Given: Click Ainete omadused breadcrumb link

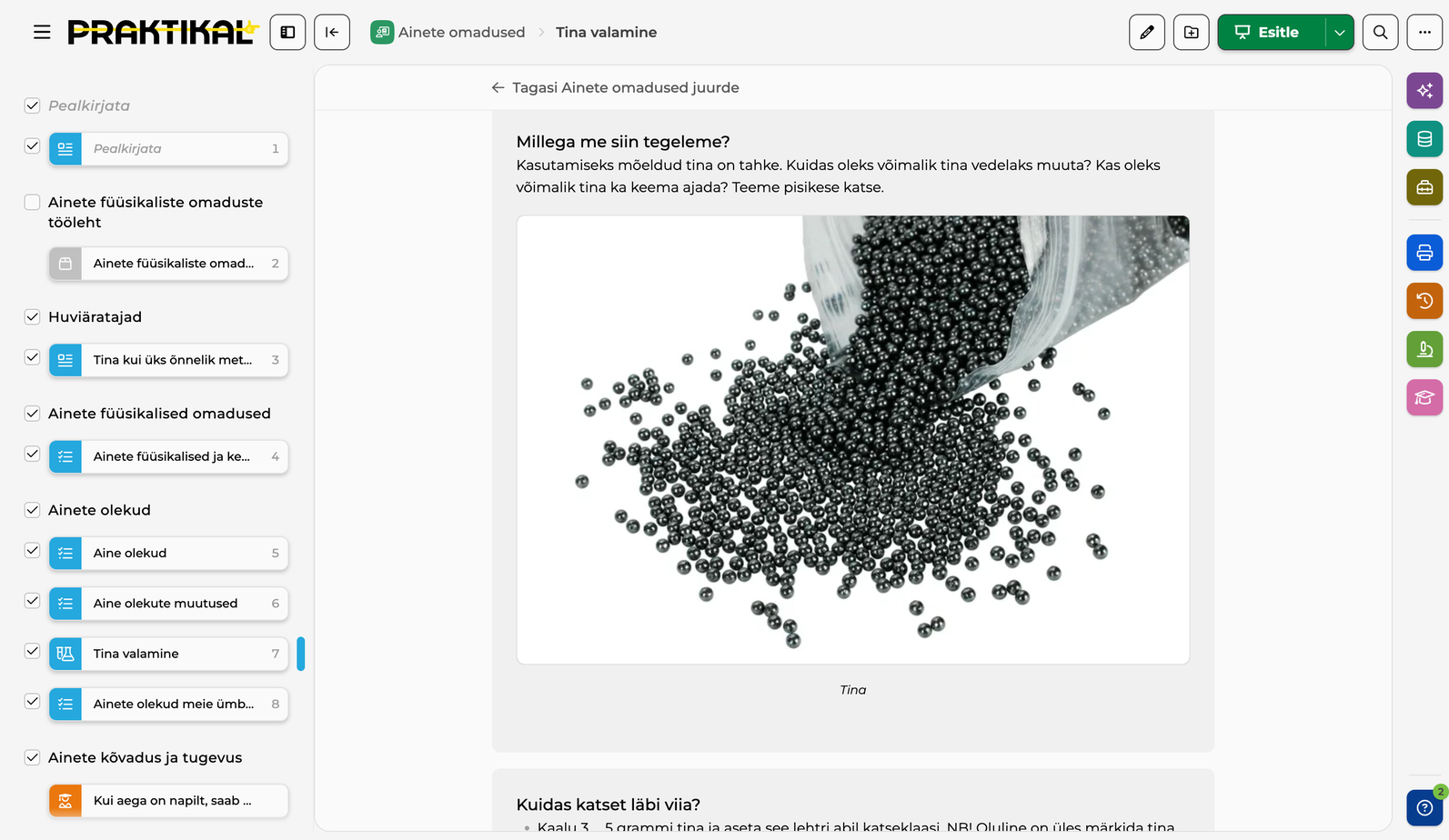Looking at the screenshot, I should pos(448,33).
